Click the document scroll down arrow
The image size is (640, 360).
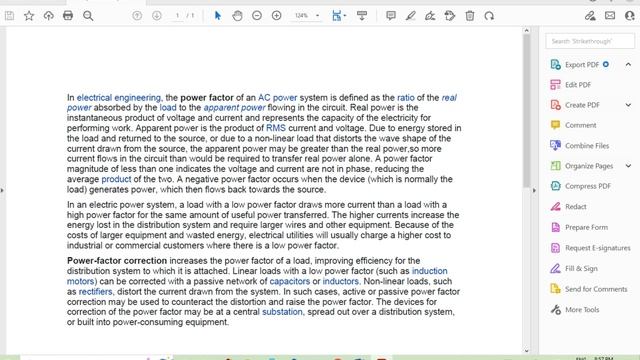click(527, 351)
